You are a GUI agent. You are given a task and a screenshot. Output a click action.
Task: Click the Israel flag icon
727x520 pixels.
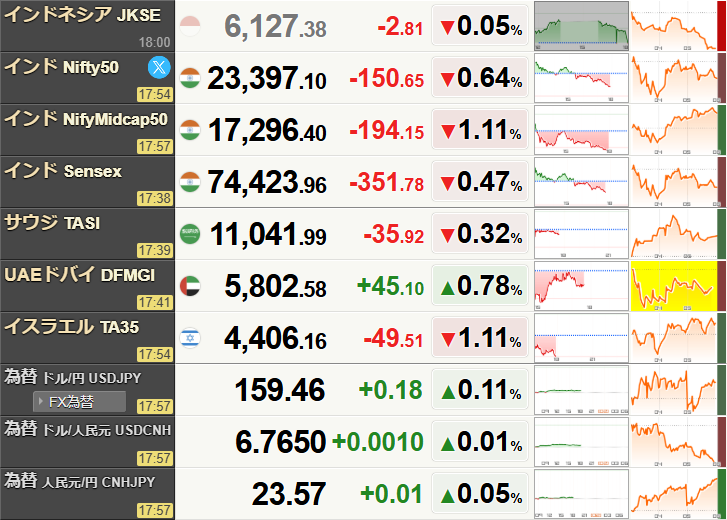(x=190, y=338)
